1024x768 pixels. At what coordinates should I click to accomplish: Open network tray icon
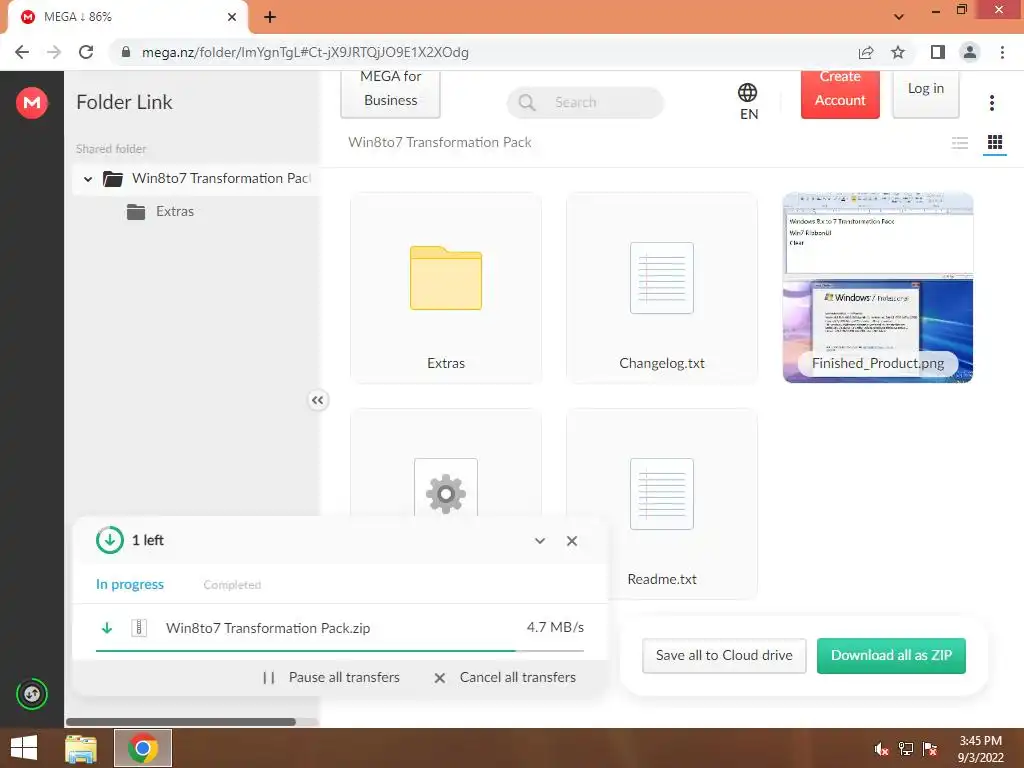[906, 749]
